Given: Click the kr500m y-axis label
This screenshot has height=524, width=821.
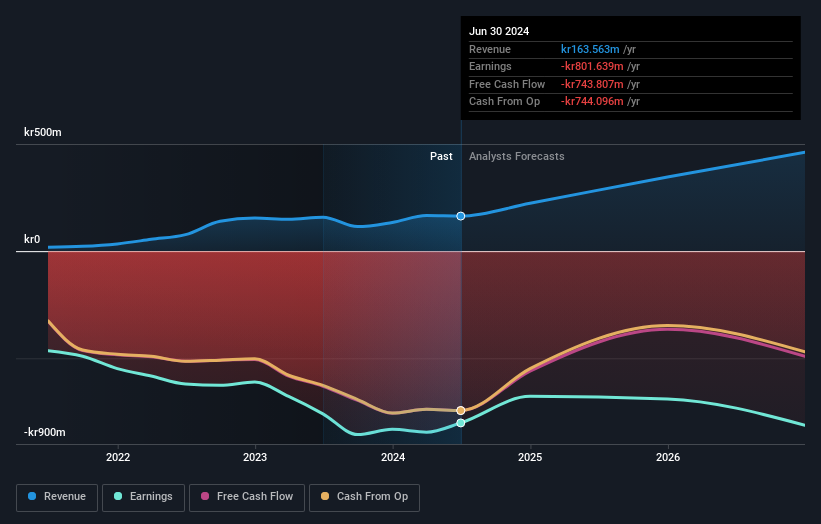Looking at the screenshot, I should pyautogui.click(x=42, y=132).
